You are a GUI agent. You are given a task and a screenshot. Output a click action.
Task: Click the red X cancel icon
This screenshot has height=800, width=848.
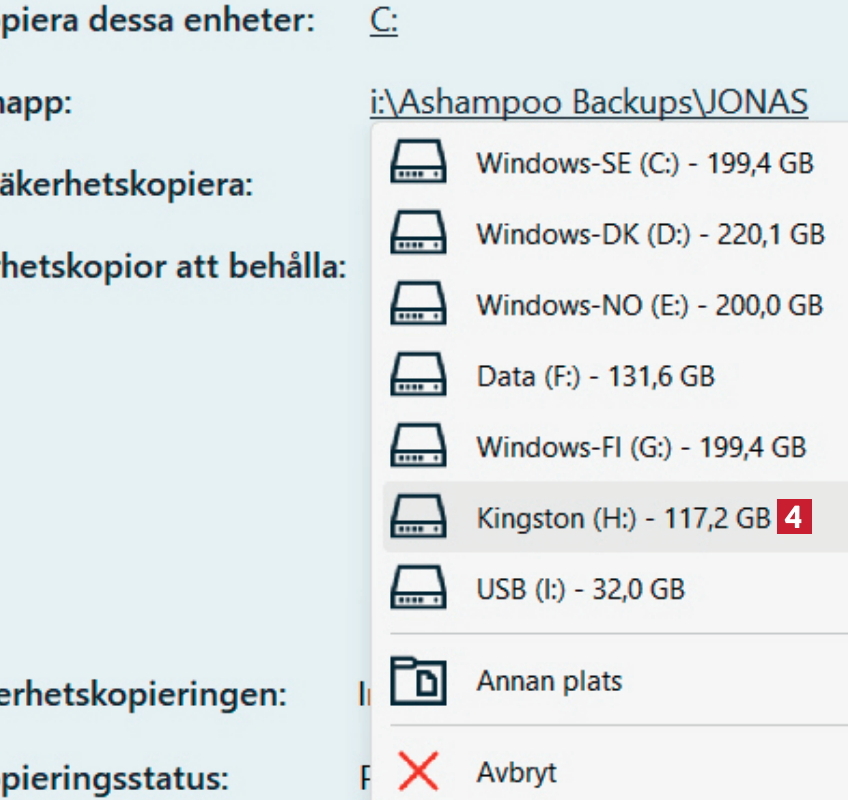[418, 772]
